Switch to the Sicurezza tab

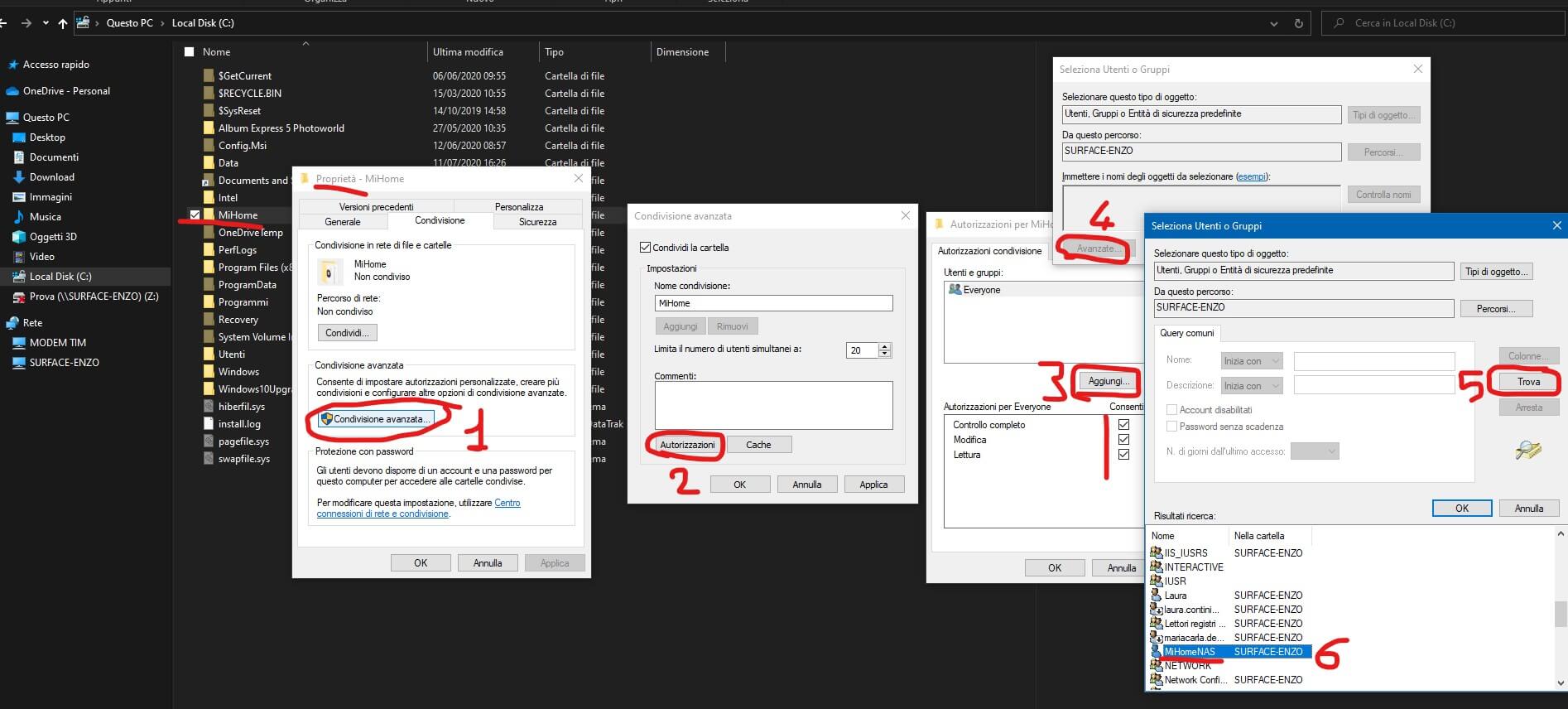537,222
